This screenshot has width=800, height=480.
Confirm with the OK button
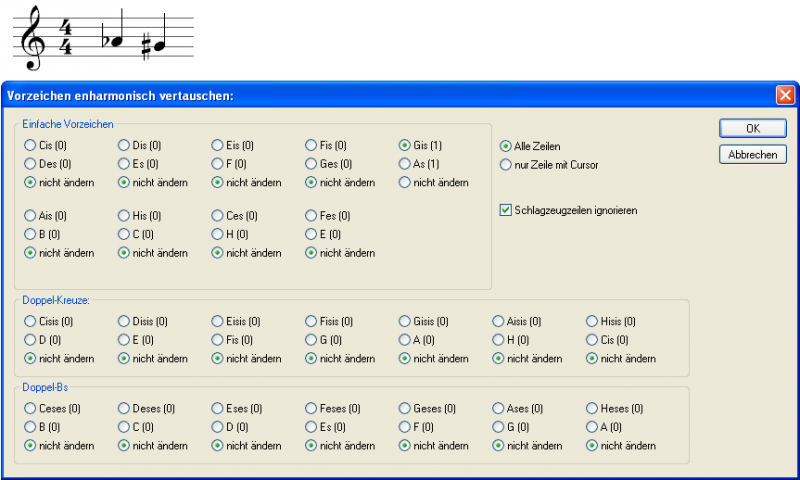pos(752,128)
